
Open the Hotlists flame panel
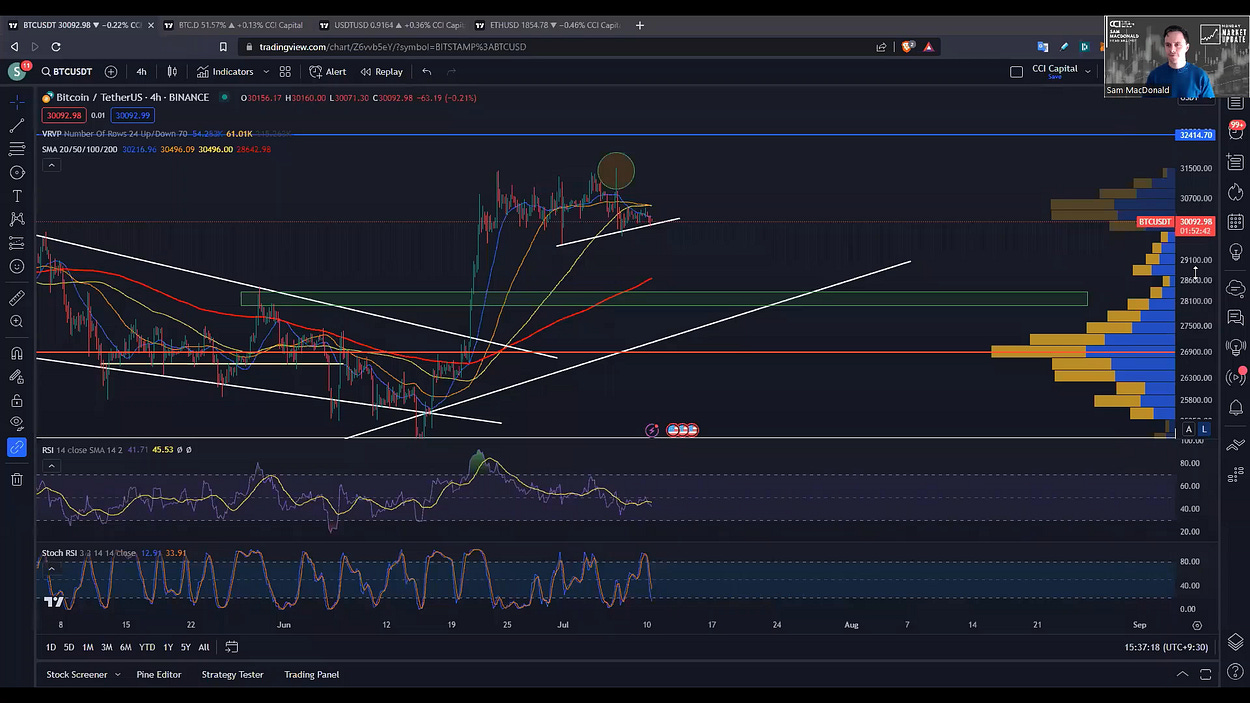click(1236, 192)
